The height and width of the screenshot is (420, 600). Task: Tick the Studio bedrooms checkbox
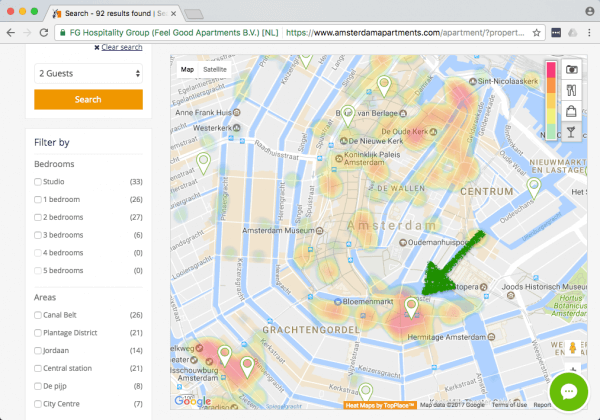pos(38,182)
